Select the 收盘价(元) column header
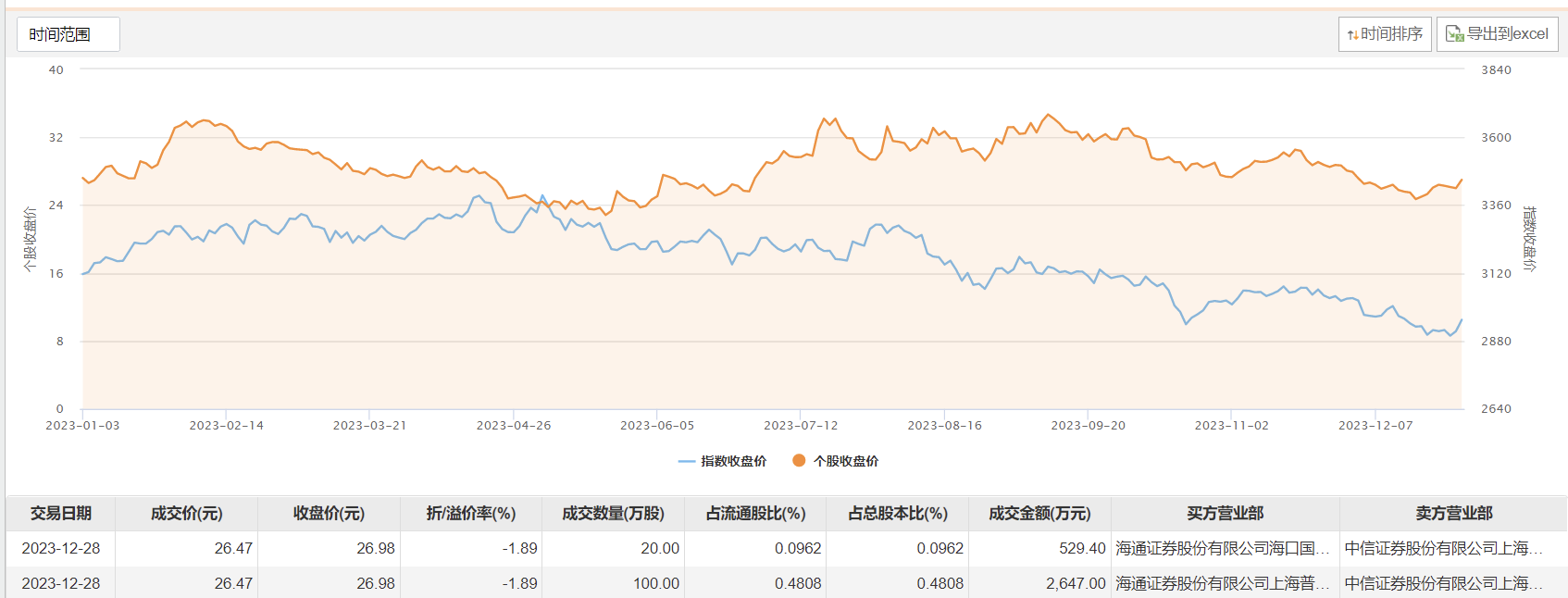1568x598 pixels. point(329,513)
